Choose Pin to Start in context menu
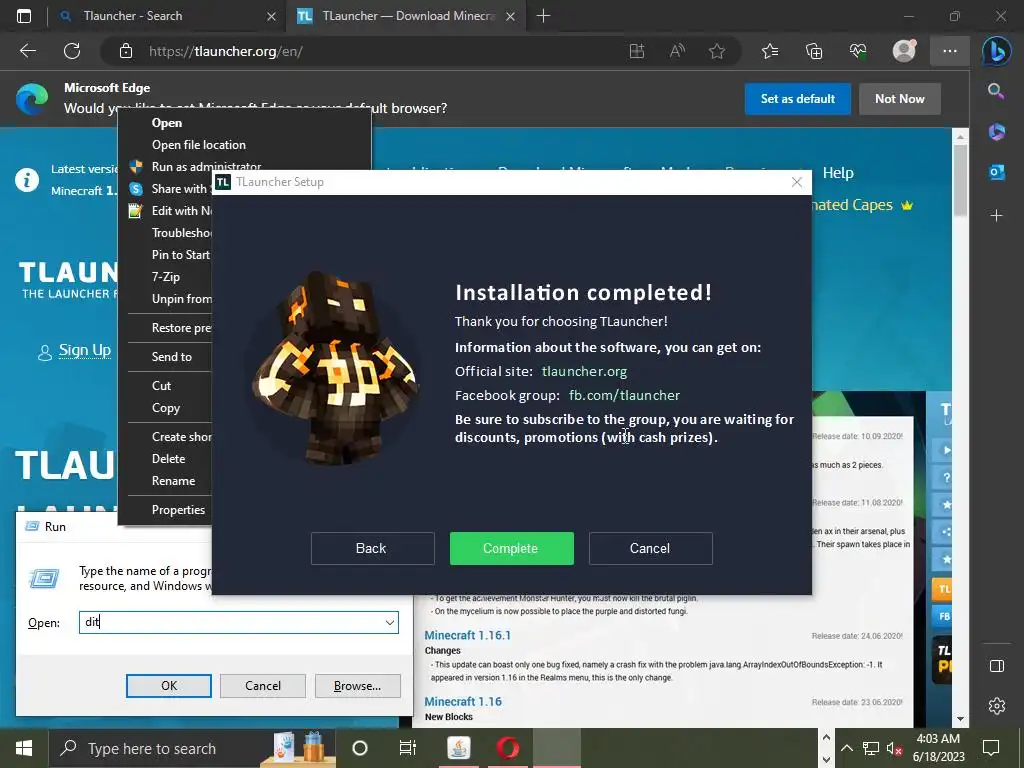 (x=180, y=255)
